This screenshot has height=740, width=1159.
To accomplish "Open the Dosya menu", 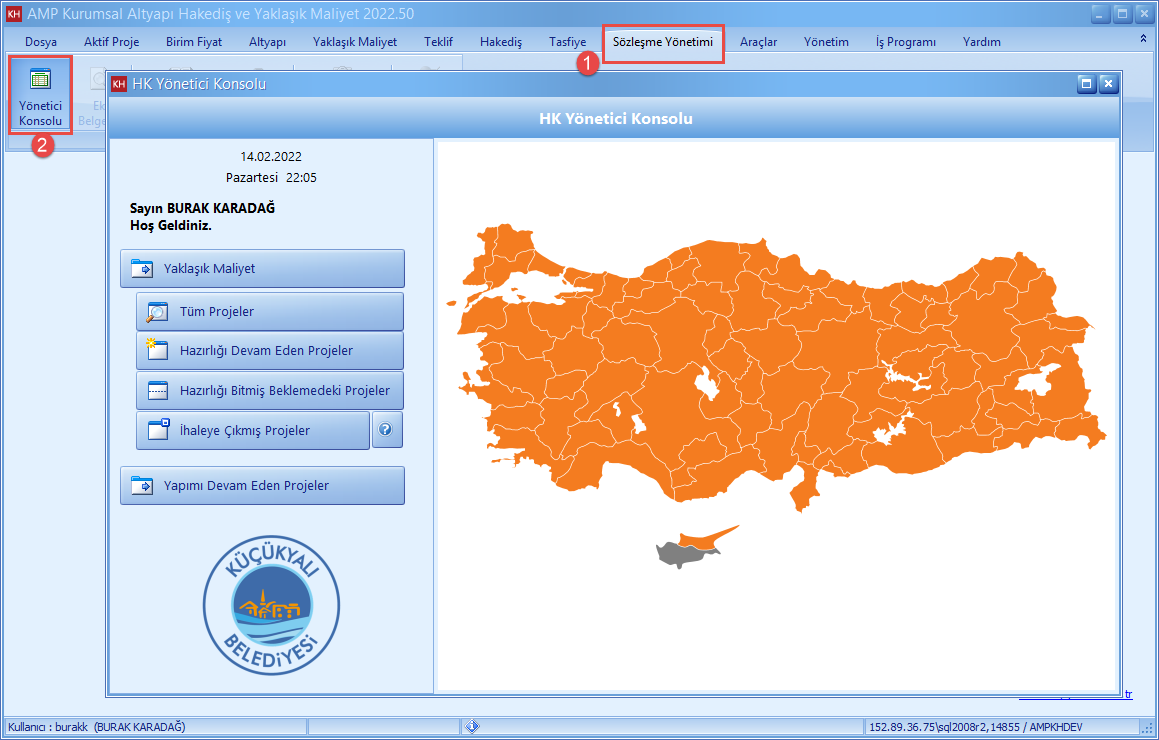I will (41, 42).
